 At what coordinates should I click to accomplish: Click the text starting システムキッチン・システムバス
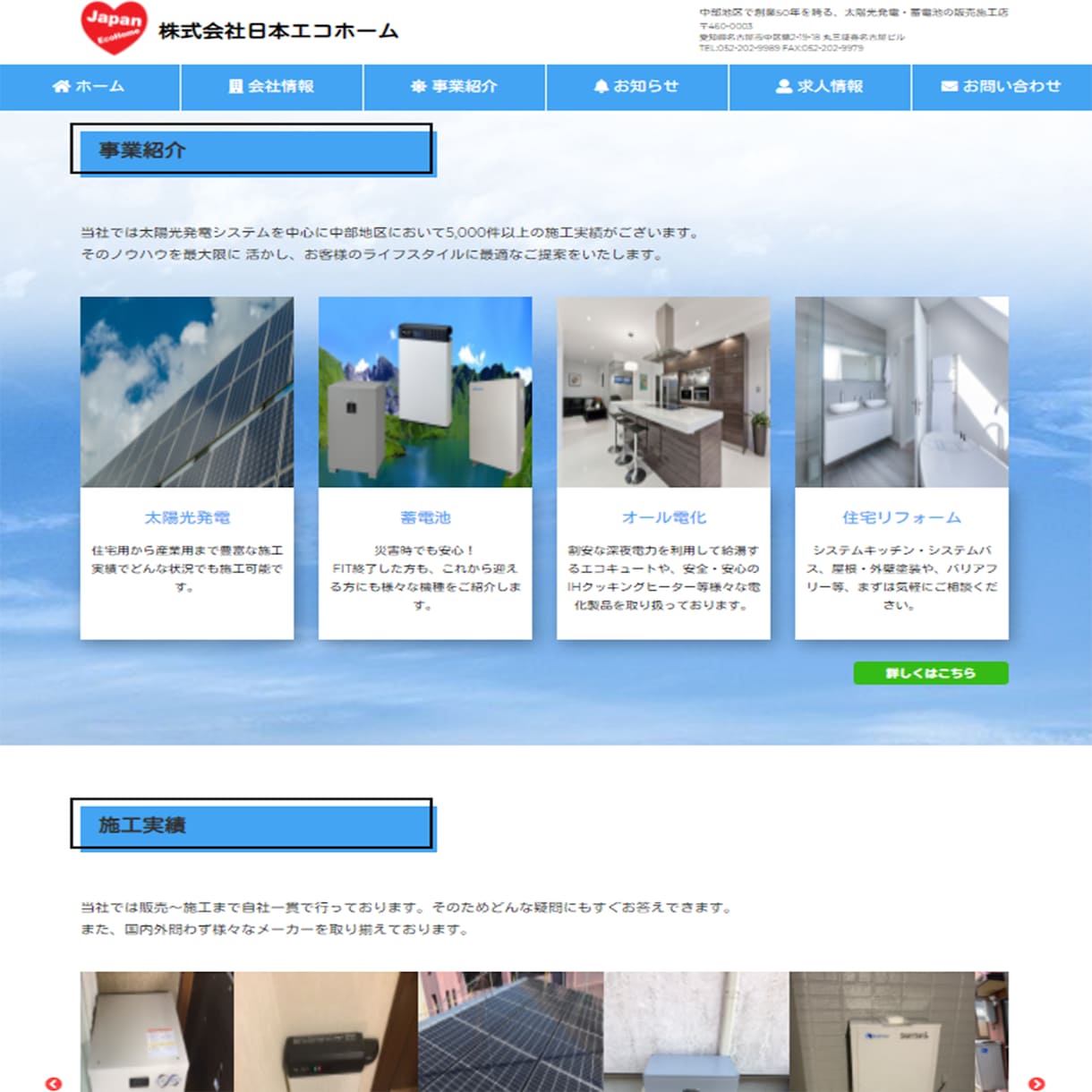coord(901,577)
